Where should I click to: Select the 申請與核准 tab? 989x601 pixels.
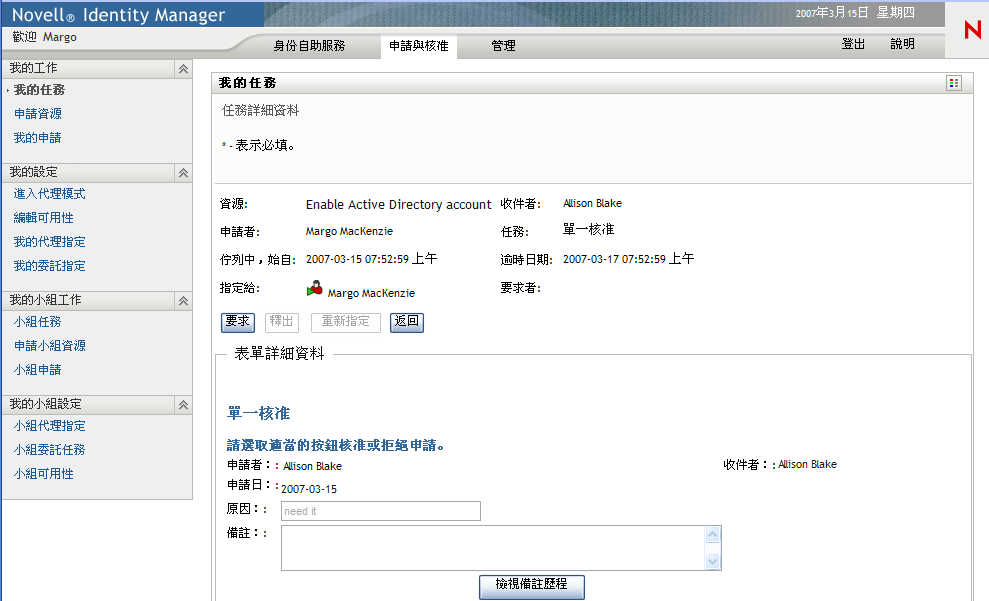tap(419, 45)
